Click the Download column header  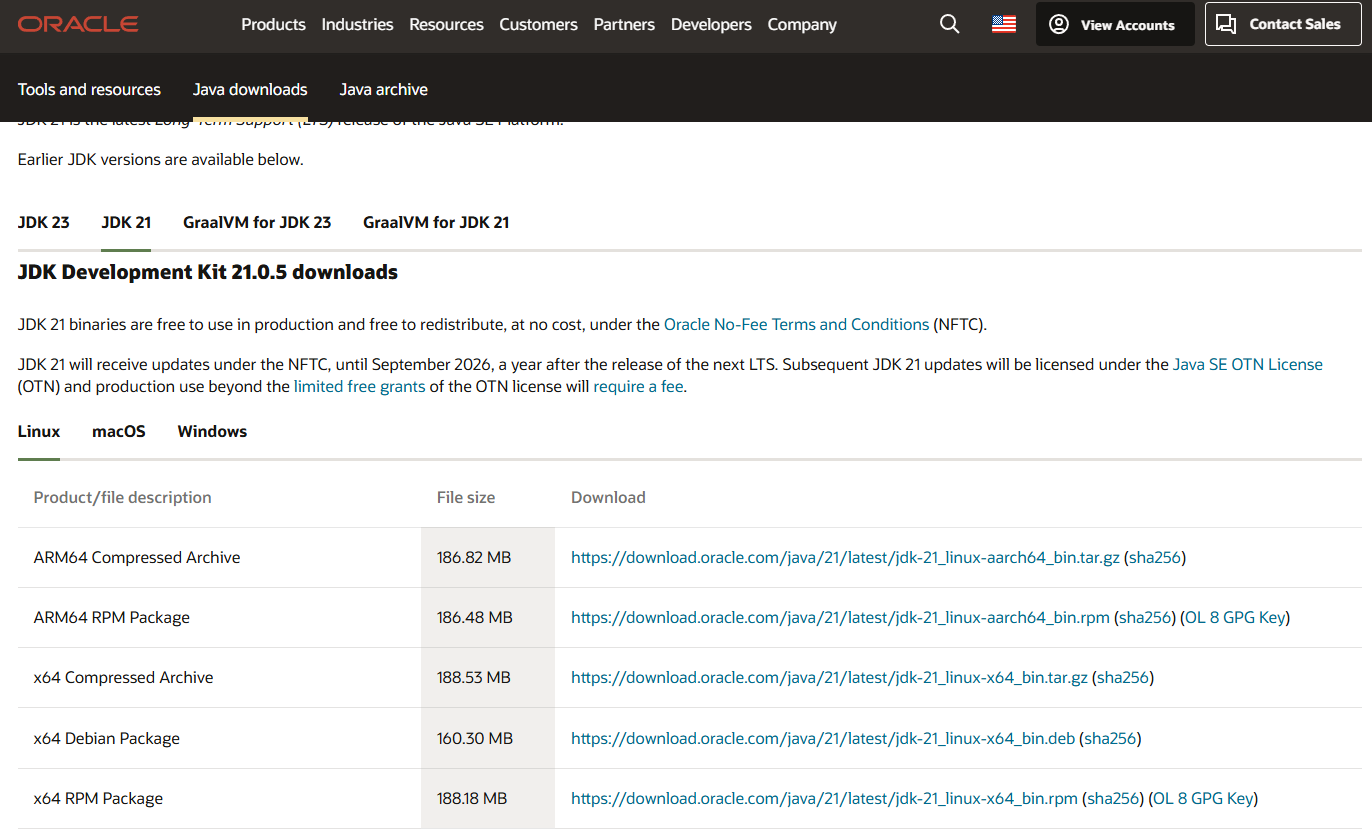coord(608,497)
